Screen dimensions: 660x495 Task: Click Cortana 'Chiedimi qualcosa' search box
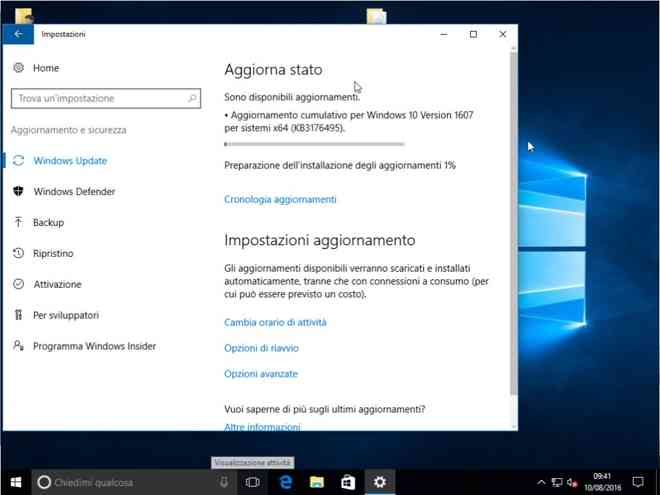click(x=133, y=482)
